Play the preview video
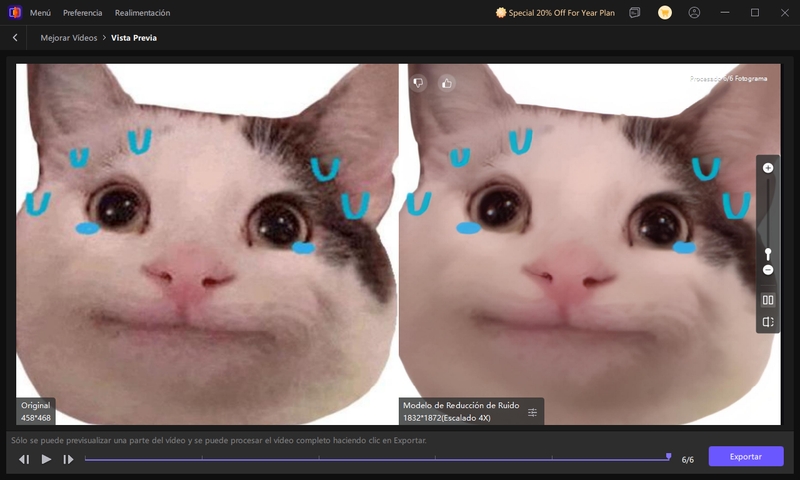This screenshot has width=800, height=480. pos(46,459)
